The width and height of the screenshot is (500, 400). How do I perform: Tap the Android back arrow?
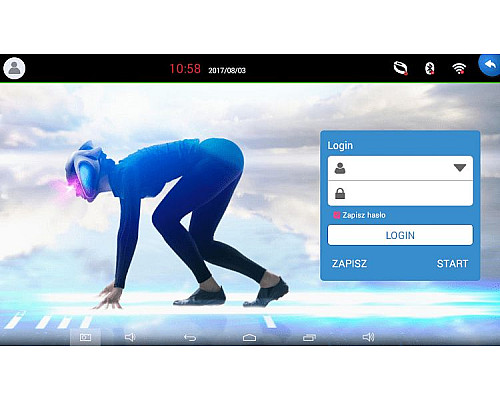(x=190, y=338)
